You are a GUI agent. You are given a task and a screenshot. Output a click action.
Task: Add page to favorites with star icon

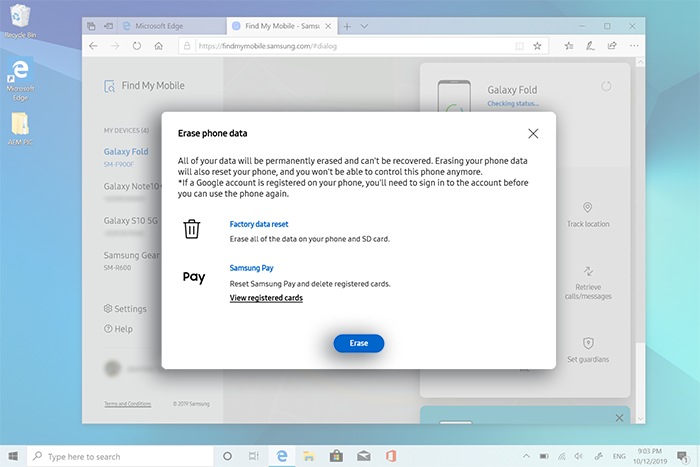point(537,46)
